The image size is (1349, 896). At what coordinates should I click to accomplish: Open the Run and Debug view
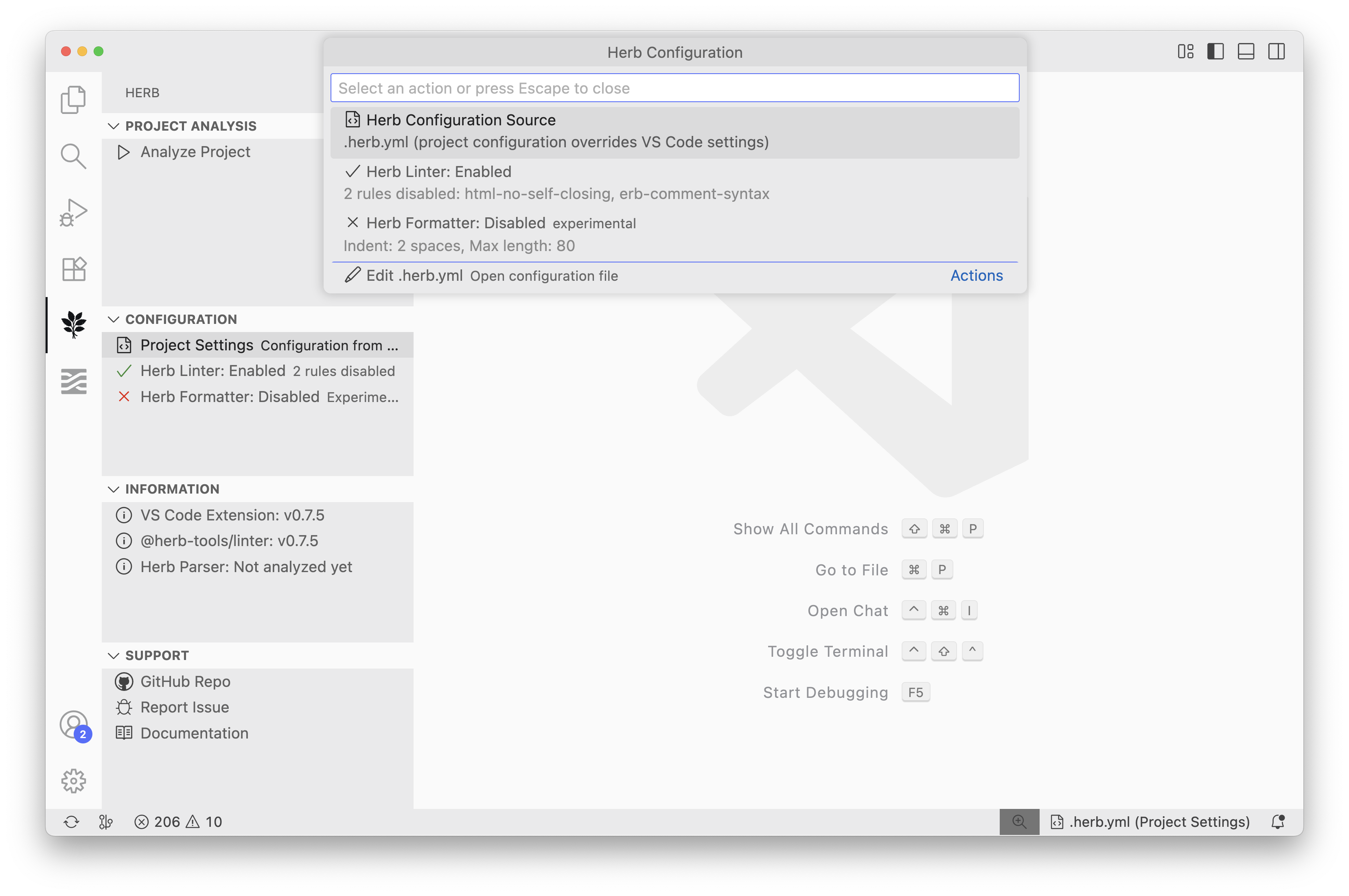(73, 212)
